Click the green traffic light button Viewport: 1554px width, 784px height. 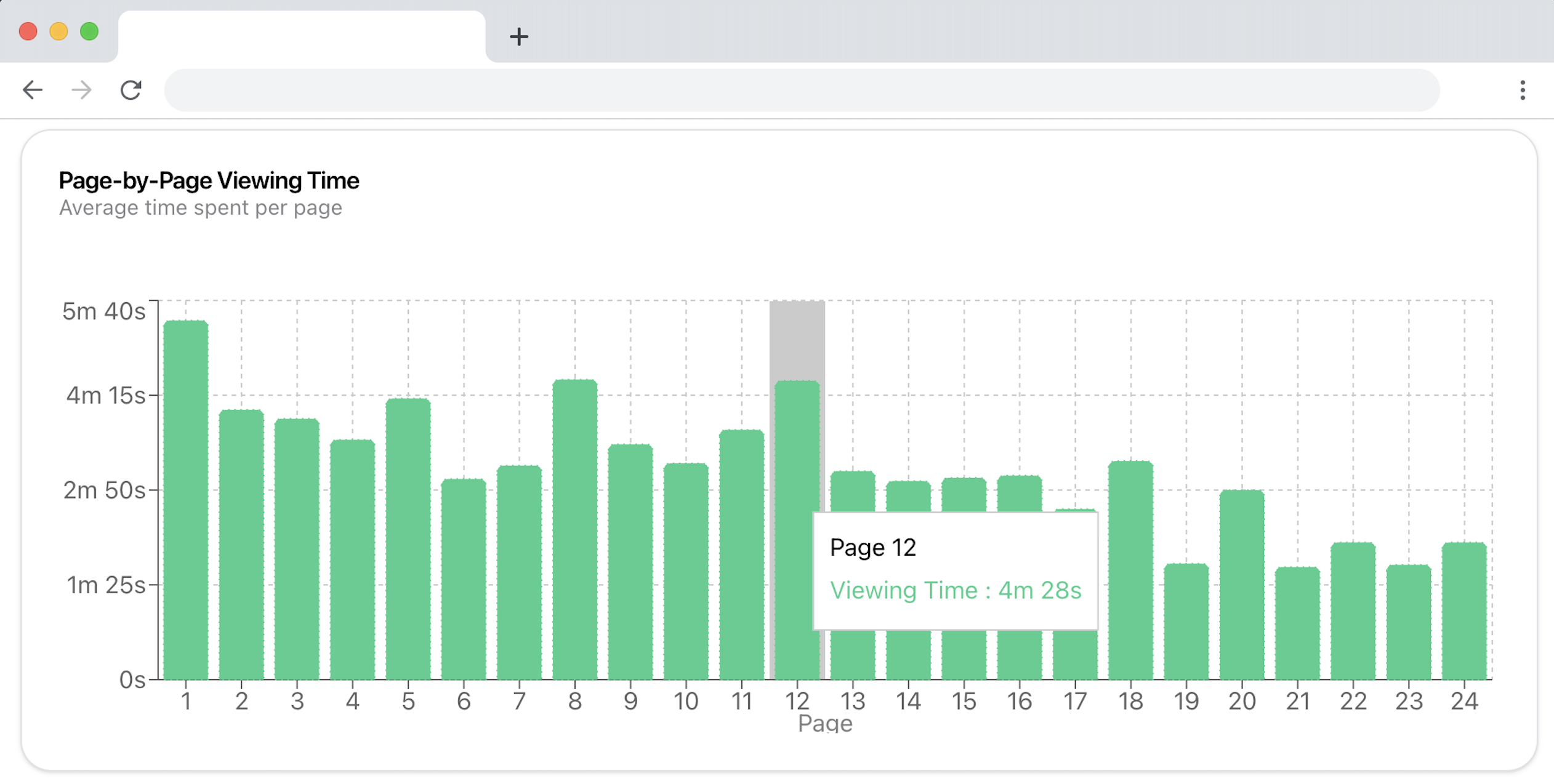[89, 31]
